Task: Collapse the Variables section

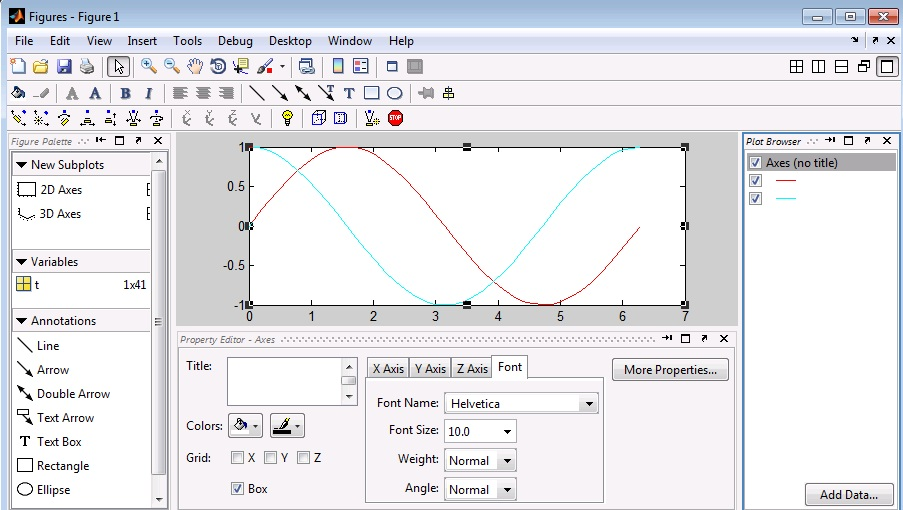Action: [21, 262]
